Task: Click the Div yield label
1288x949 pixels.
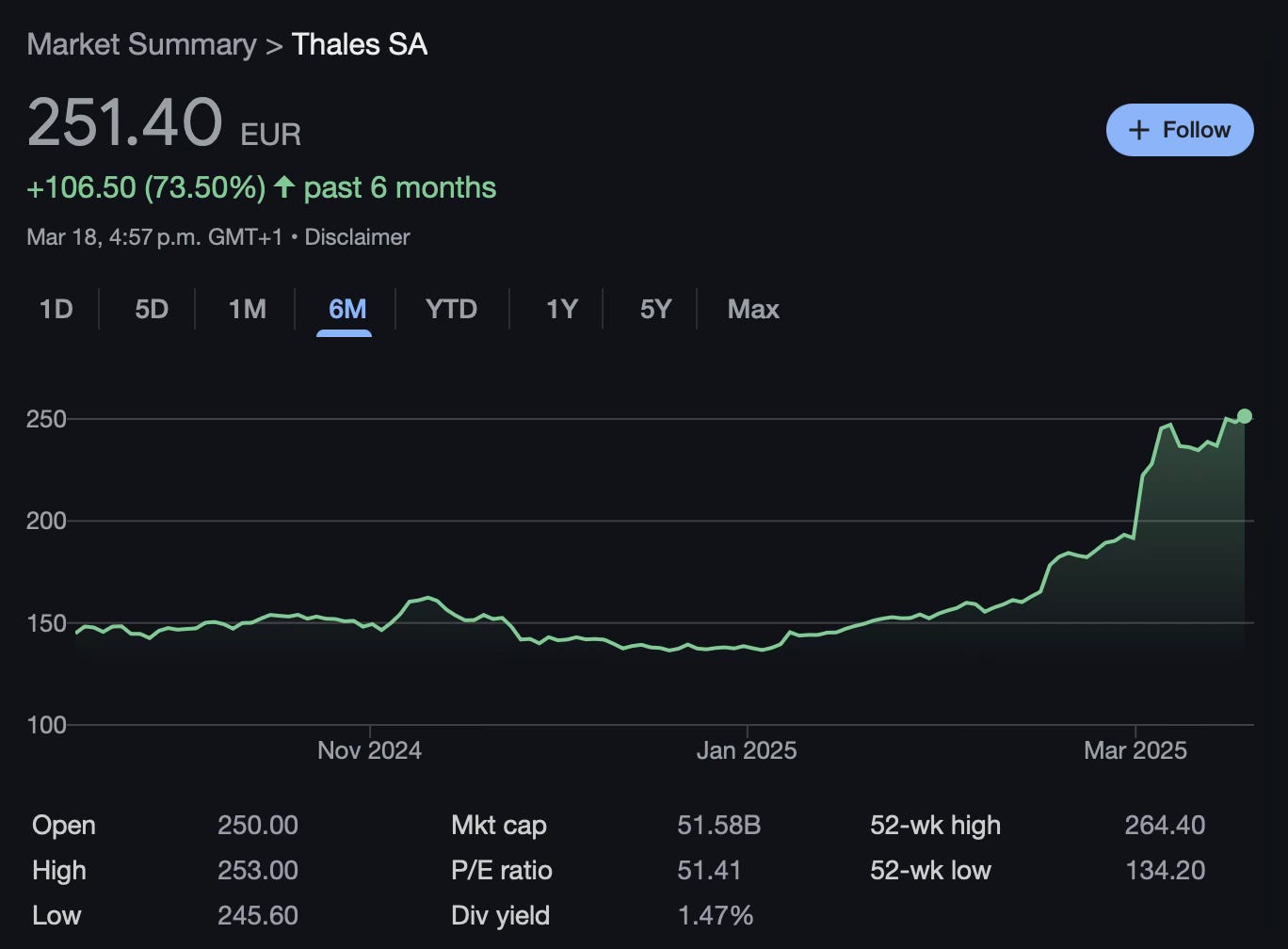Action: [500, 916]
